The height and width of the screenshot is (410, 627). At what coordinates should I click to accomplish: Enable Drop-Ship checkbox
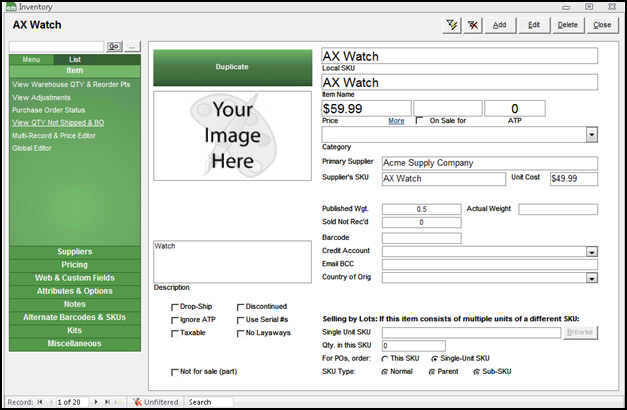175,307
